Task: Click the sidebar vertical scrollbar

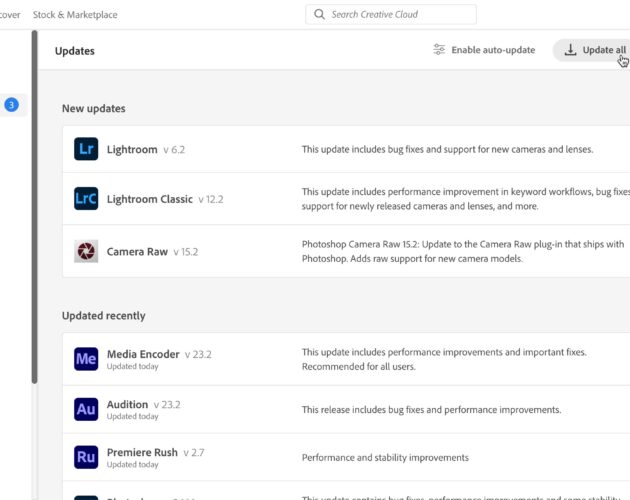Action: coord(35,207)
